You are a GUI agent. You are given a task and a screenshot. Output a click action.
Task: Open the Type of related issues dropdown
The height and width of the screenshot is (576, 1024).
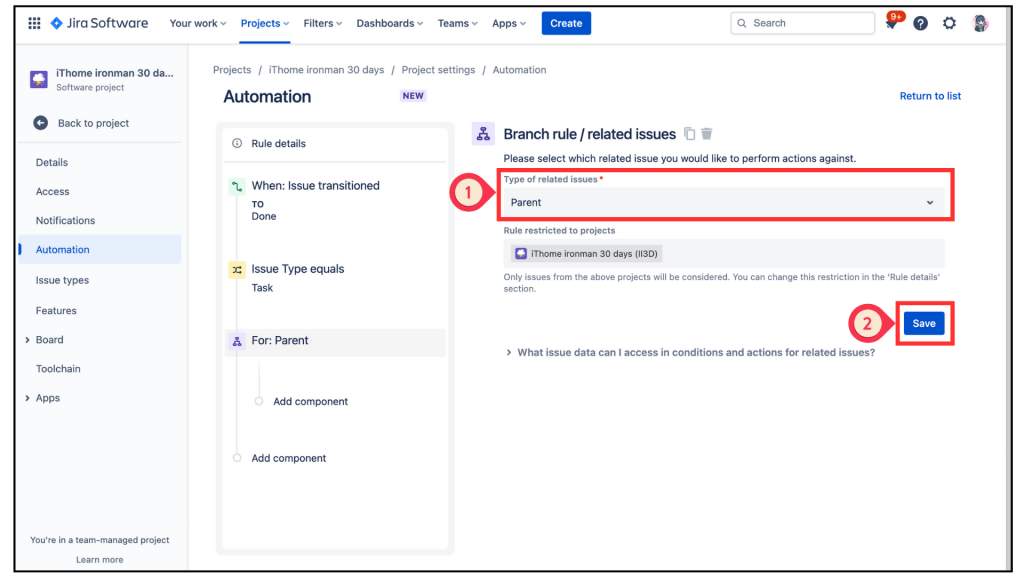[x=724, y=202]
